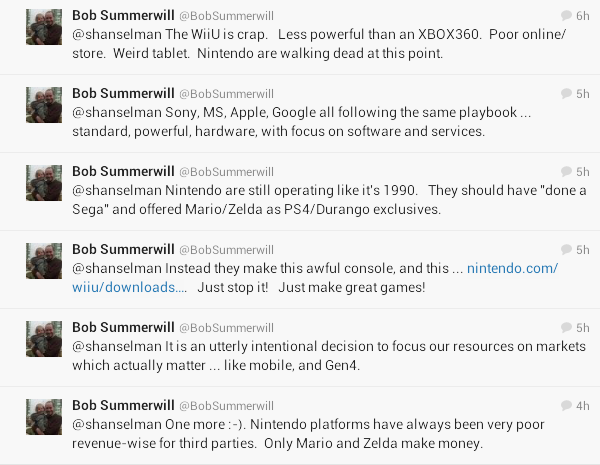The image size is (600, 465).
Task: Click the speech bubble icon on the Sony, MS, Apple tweet
Action: point(568,94)
